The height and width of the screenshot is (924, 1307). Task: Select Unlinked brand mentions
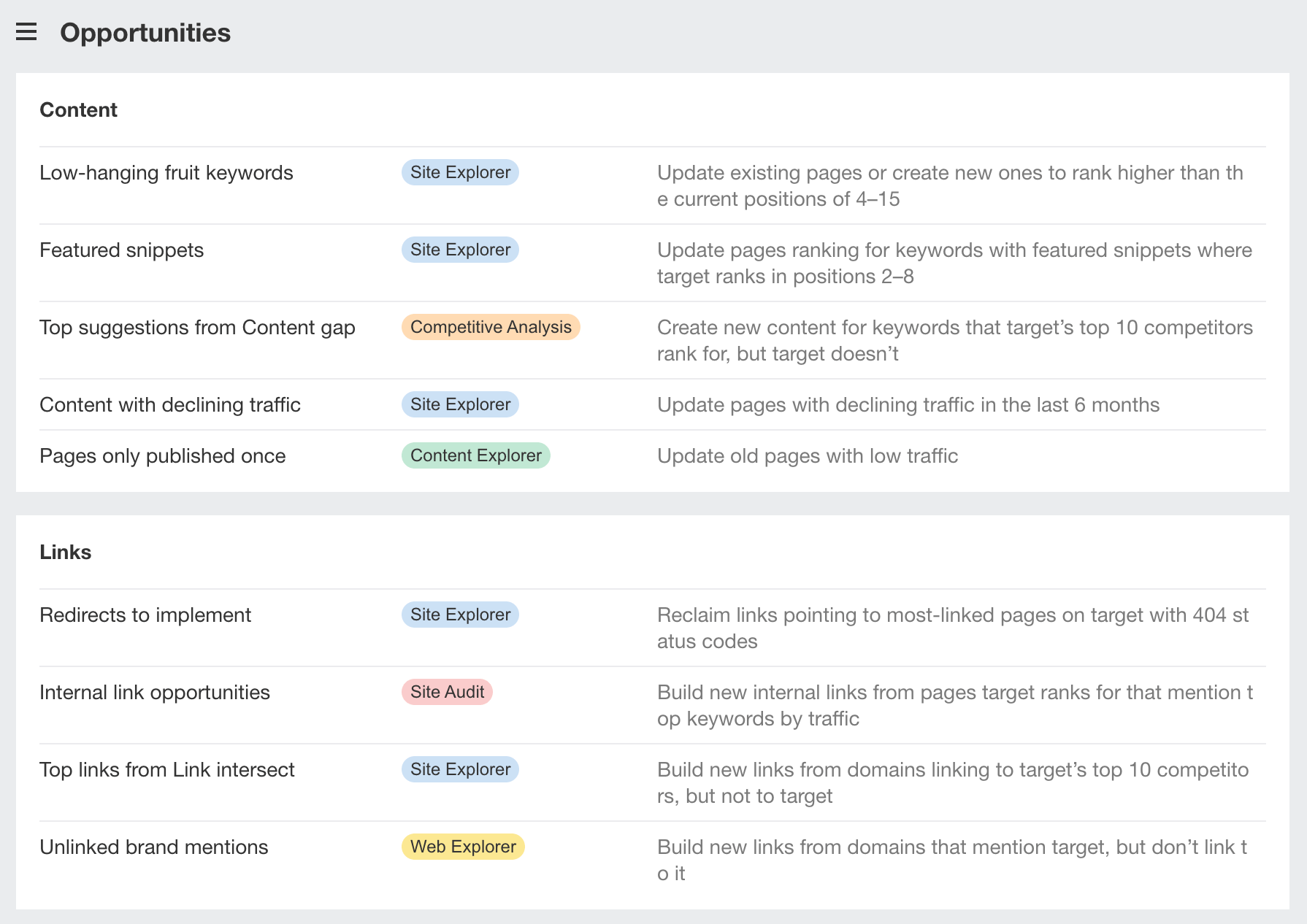click(x=154, y=847)
